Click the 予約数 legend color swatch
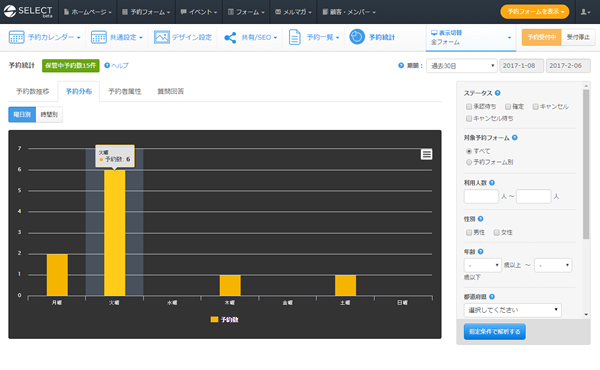Screen dimensions: 600x370 [x=214, y=319]
